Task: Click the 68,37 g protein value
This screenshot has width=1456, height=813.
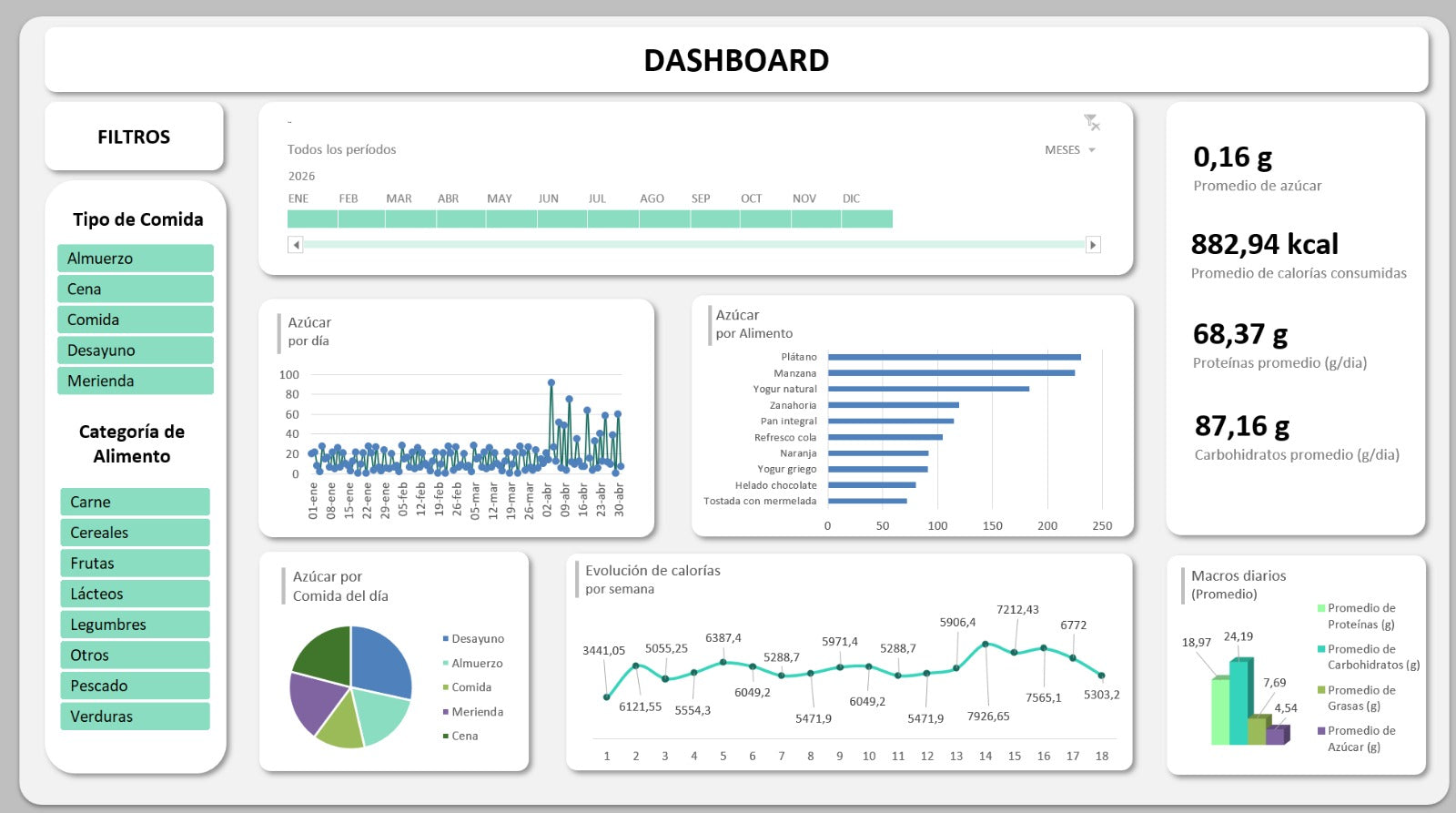Action: [1240, 335]
